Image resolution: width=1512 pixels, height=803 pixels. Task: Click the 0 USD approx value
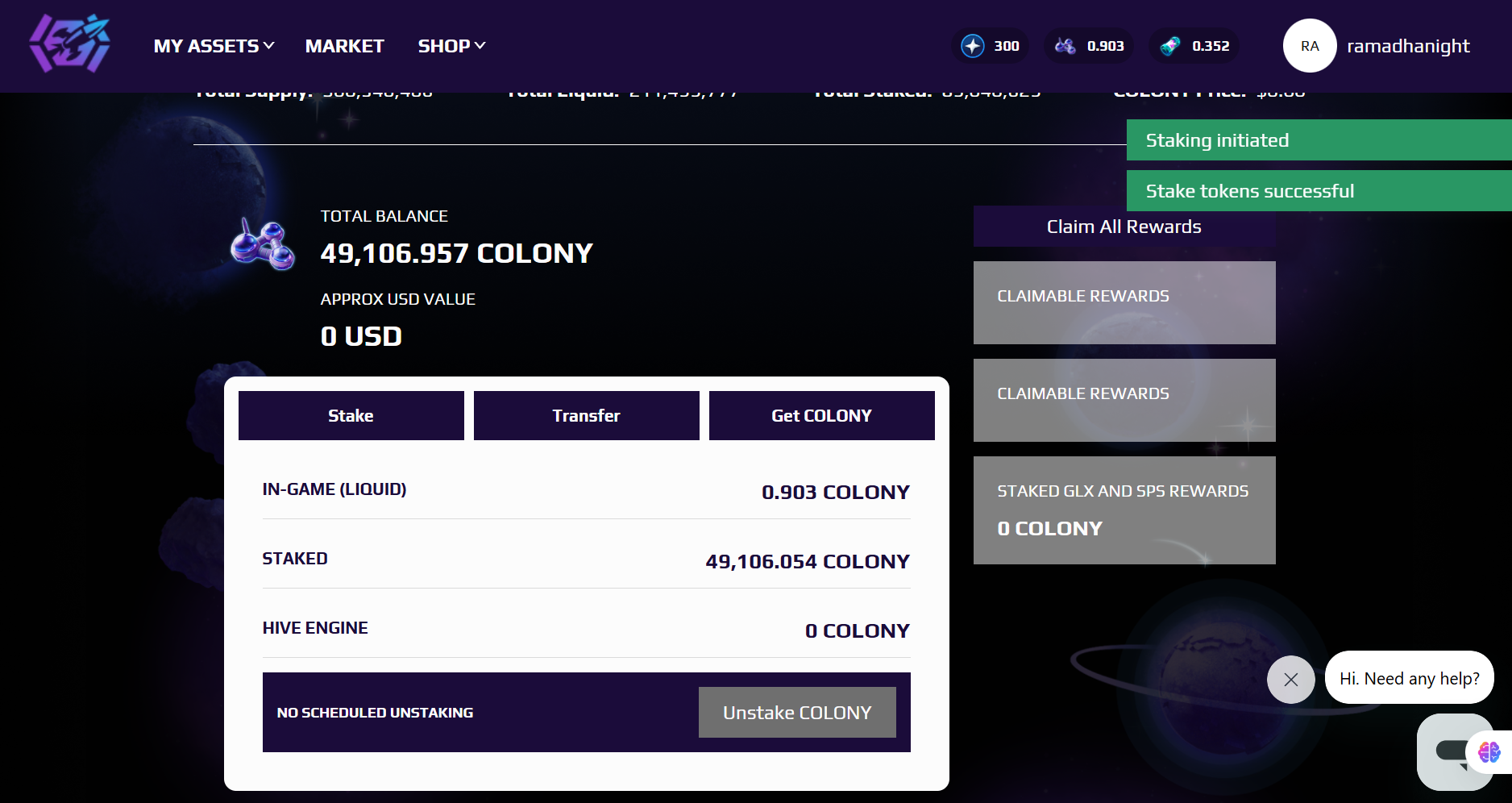pos(361,336)
